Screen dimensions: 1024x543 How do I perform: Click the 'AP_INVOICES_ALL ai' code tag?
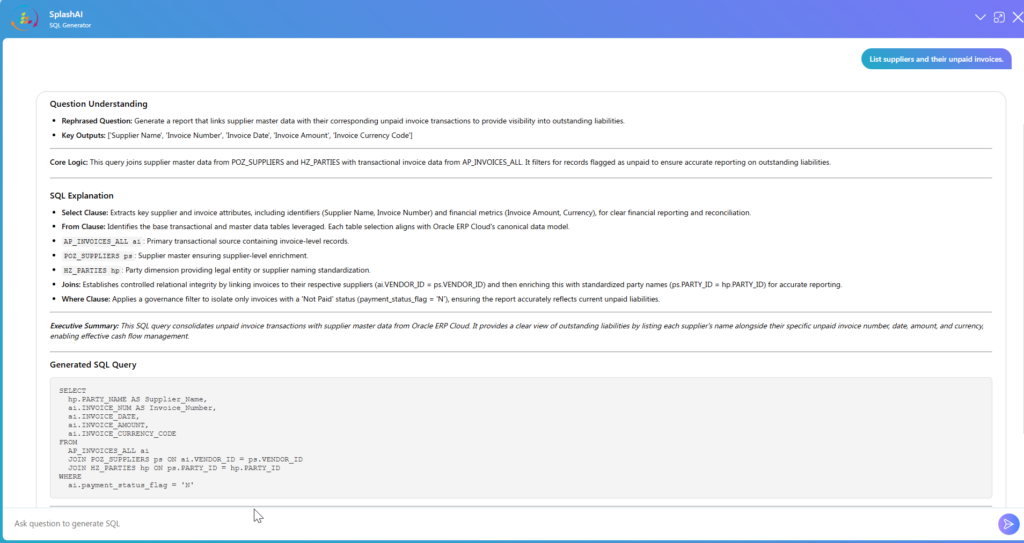(102, 241)
